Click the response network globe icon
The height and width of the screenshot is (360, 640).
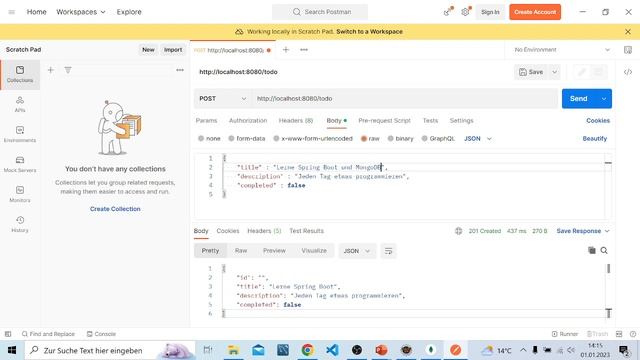tap(458, 231)
